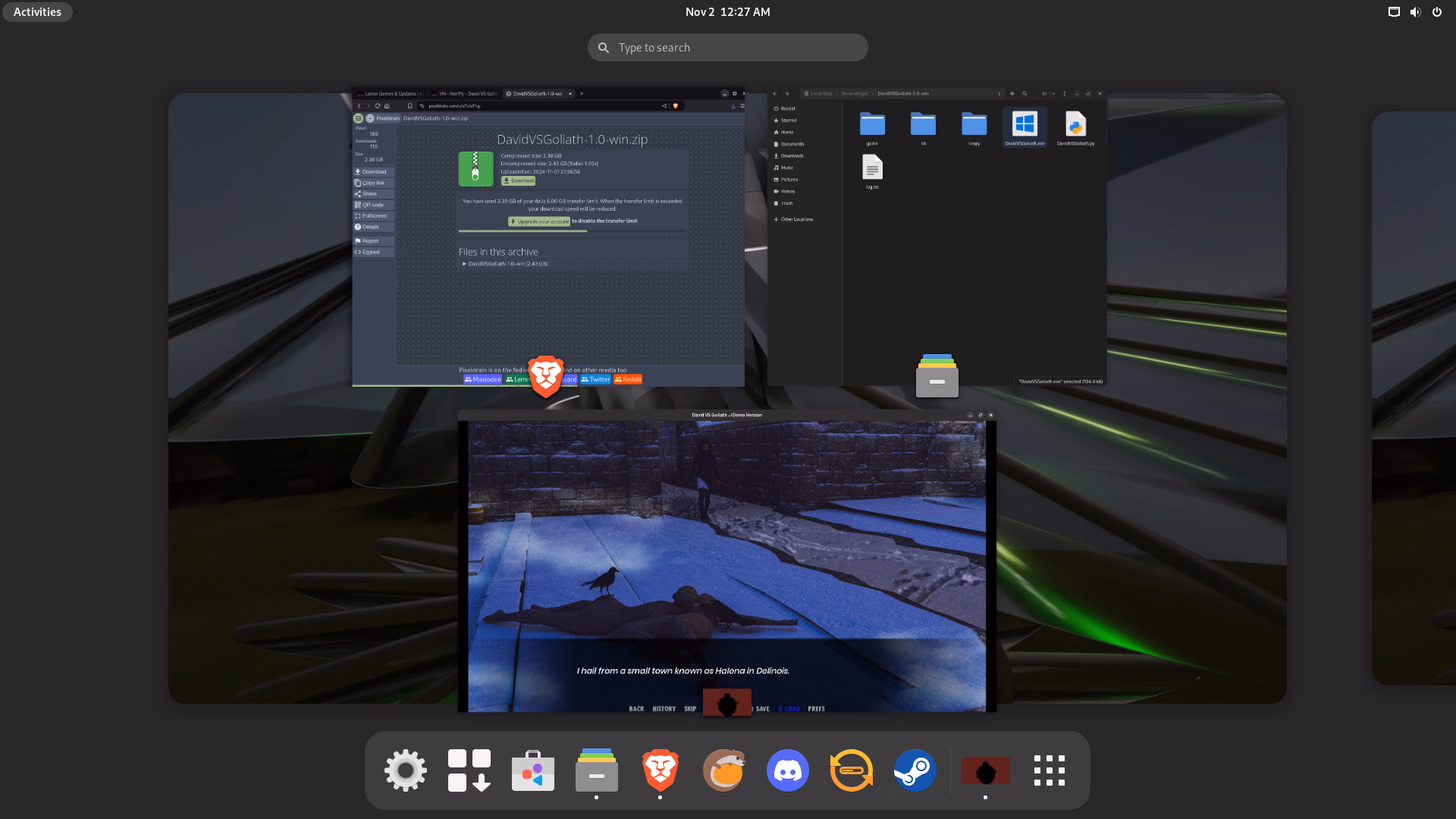Expand DavidVSGoliath-1.0-win archive tree entry
This screenshot has width=1456, height=819.
504,264
